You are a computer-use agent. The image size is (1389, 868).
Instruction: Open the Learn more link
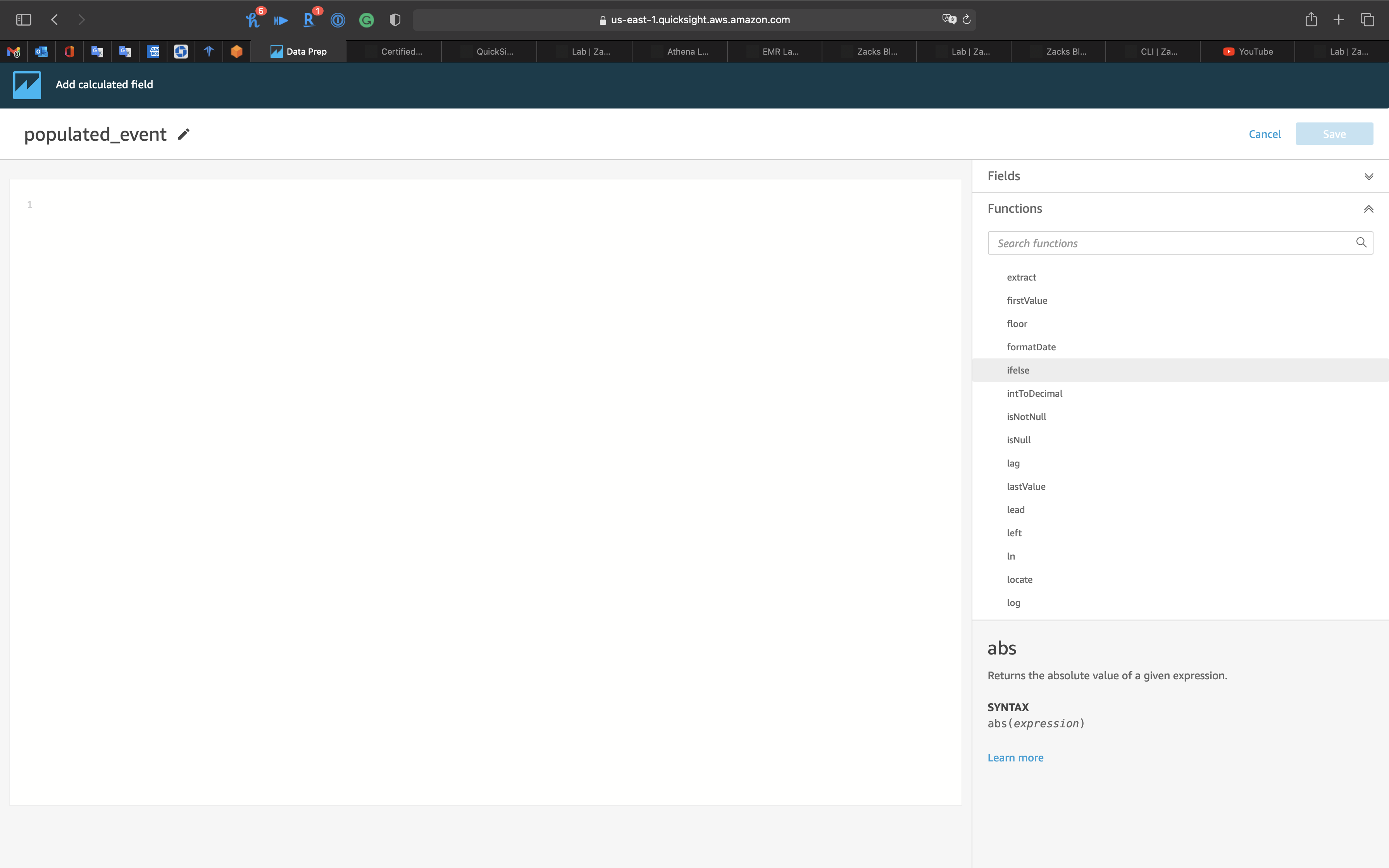tap(1015, 758)
